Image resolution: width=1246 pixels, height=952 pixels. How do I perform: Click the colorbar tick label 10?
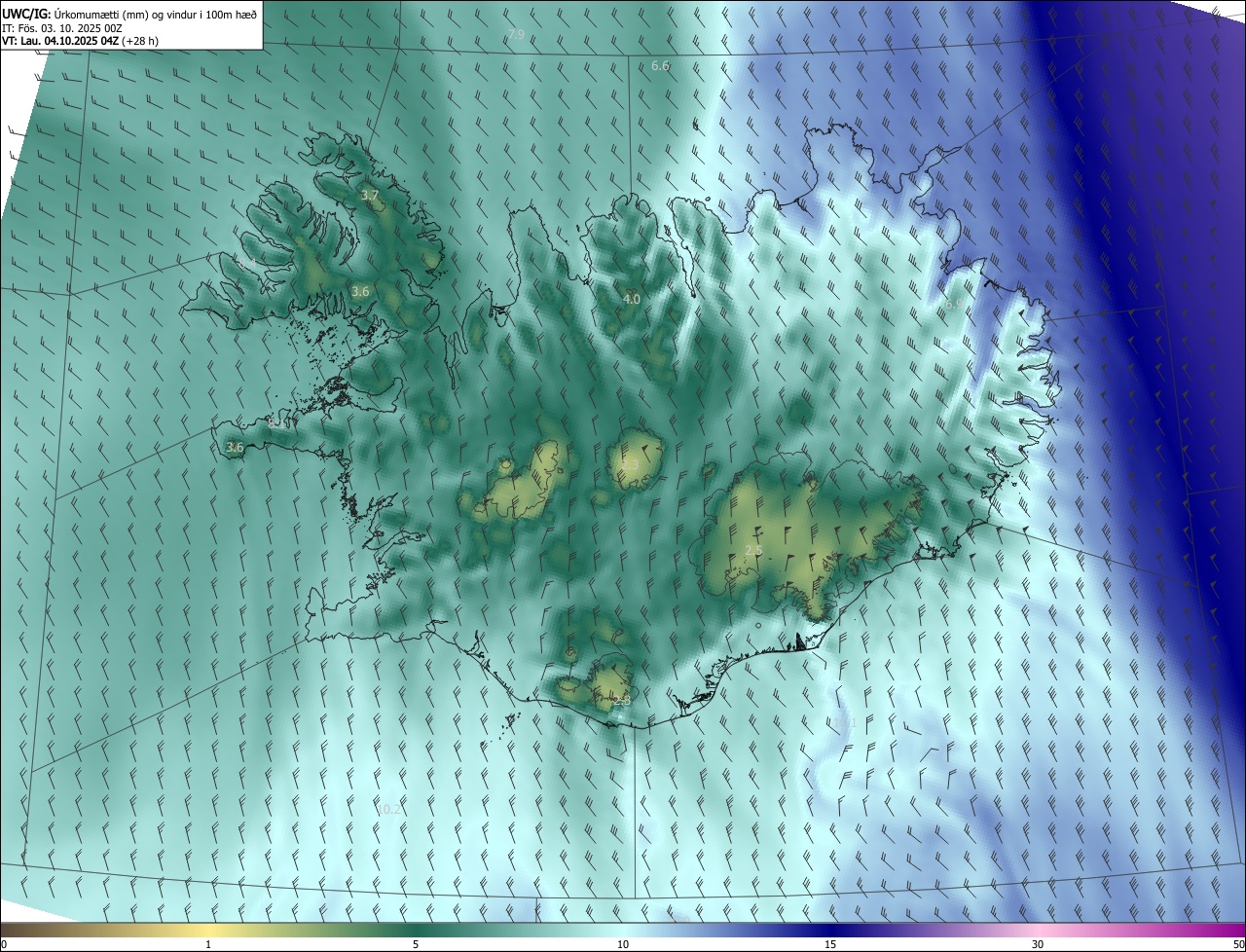click(x=623, y=944)
